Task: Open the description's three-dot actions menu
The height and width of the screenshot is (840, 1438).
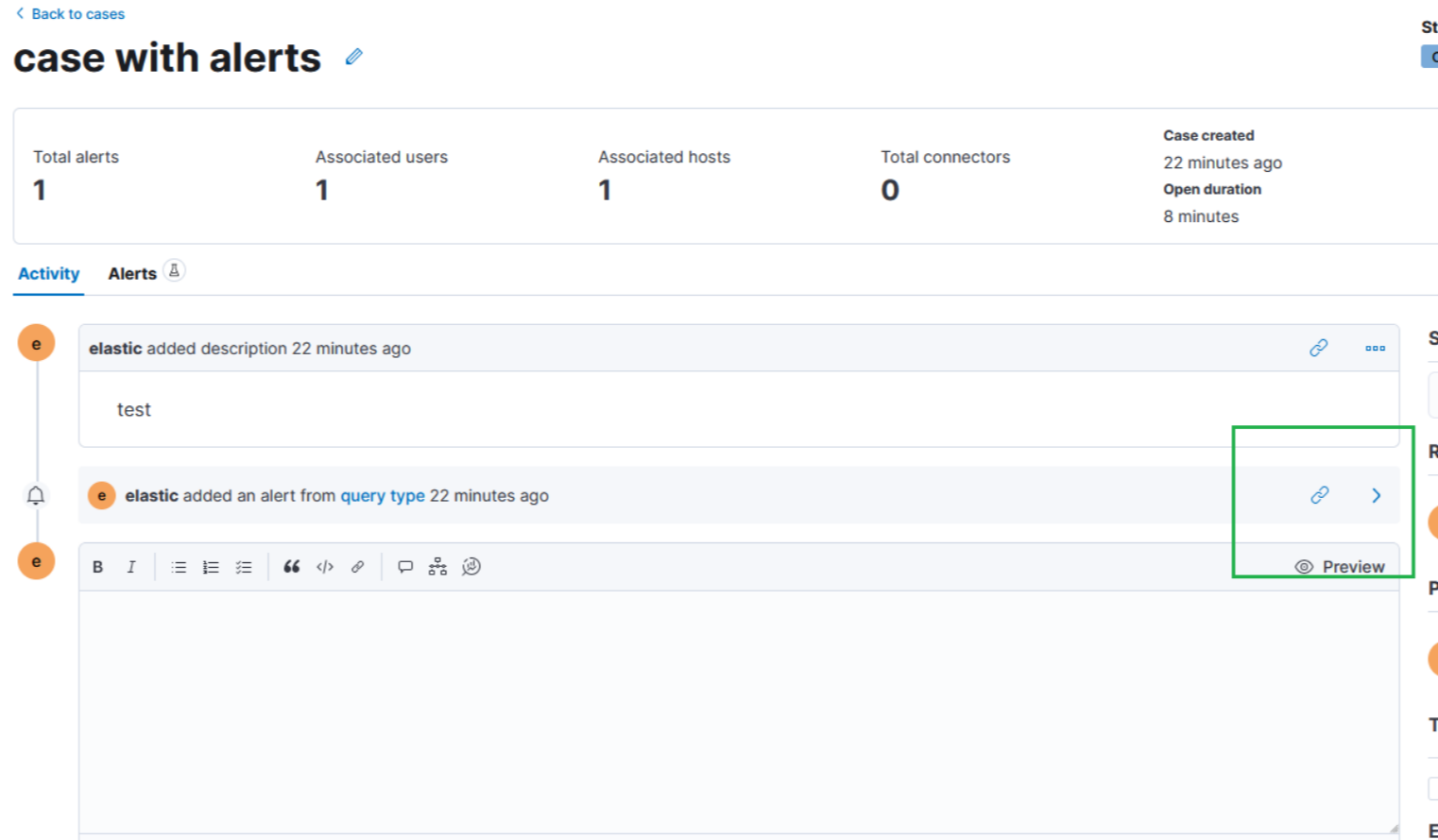Action: 1376,349
